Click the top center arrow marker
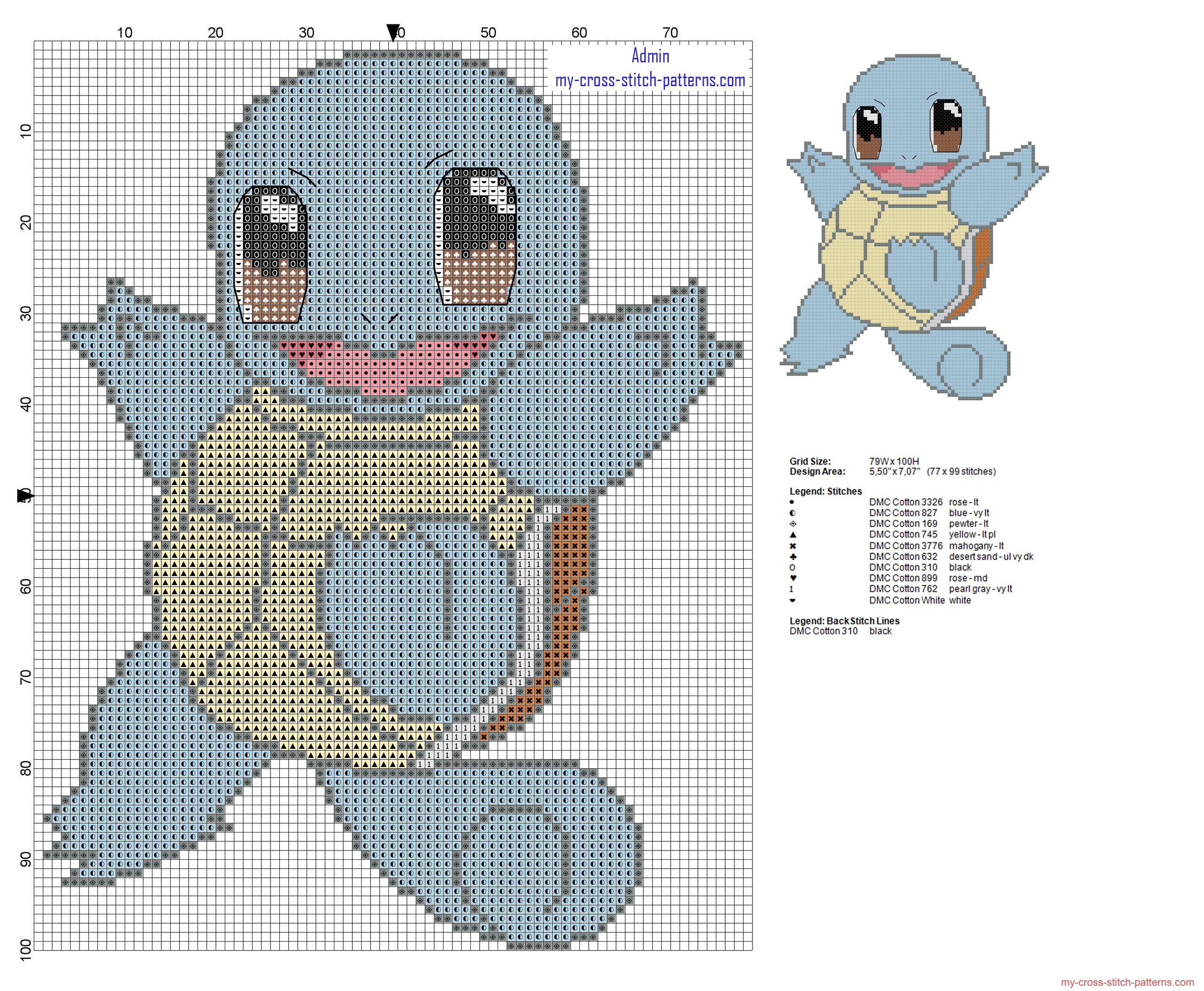Image resolution: width=1204 pixels, height=991 pixels. [393, 32]
